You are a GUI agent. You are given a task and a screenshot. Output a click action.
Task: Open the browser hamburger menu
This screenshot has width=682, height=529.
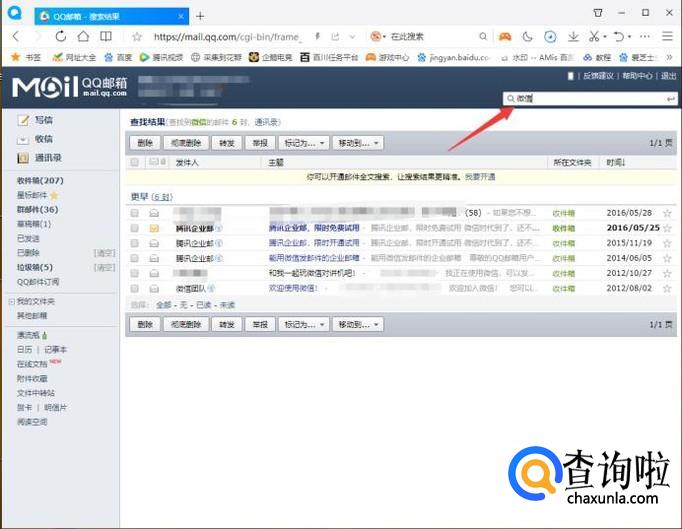(x=667, y=37)
